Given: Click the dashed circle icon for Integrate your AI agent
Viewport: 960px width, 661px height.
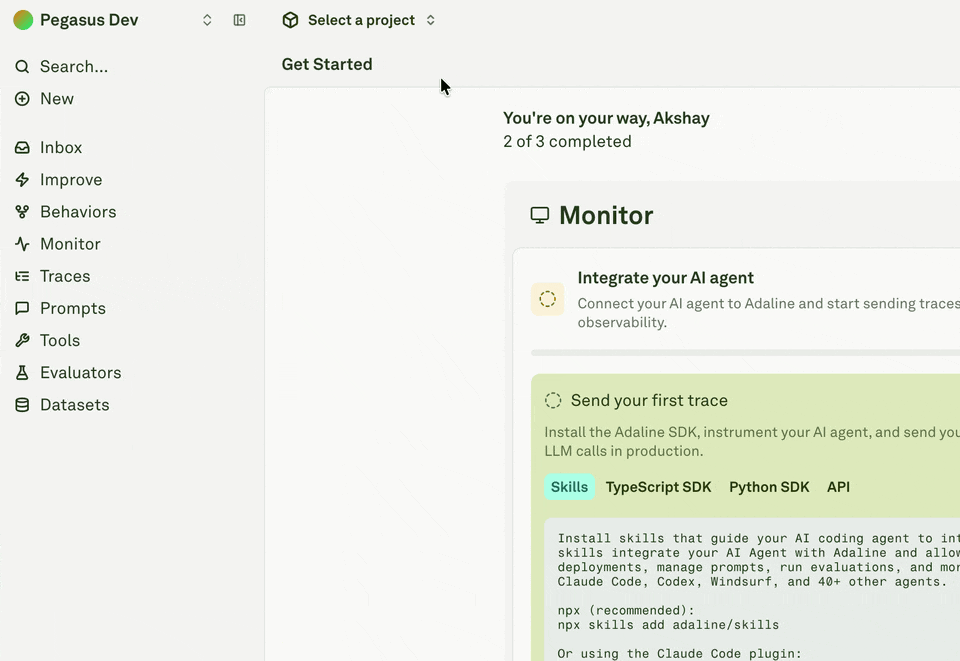Looking at the screenshot, I should (x=547, y=299).
